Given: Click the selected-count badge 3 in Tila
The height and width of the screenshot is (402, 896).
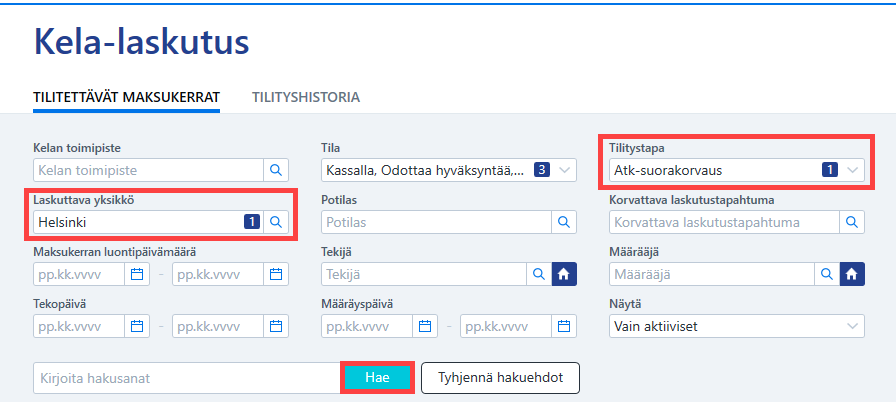Looking at the screenshot, I should coord(542,170).
